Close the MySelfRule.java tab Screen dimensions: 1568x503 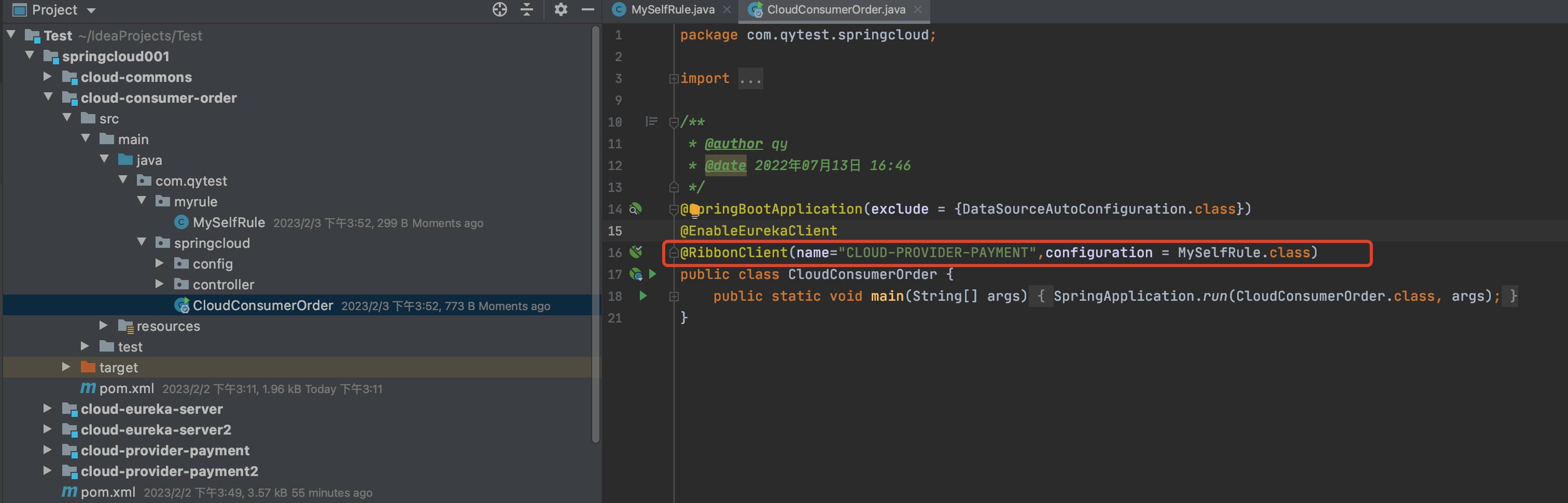click(727, 10)
